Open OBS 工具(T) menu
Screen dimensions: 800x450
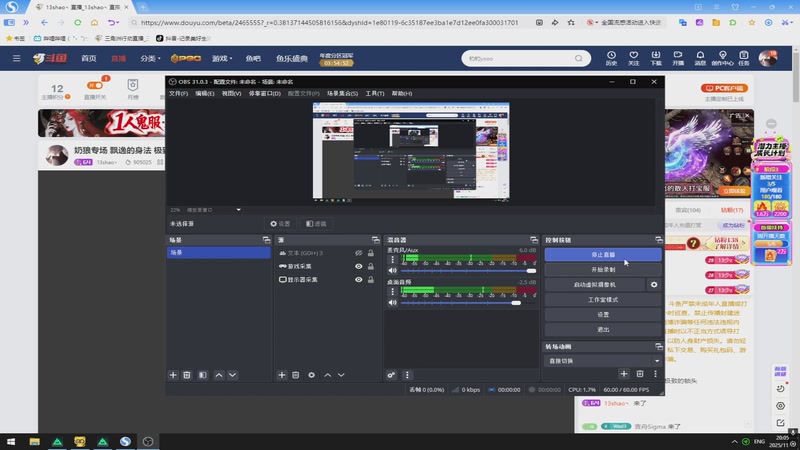(374, 93)
